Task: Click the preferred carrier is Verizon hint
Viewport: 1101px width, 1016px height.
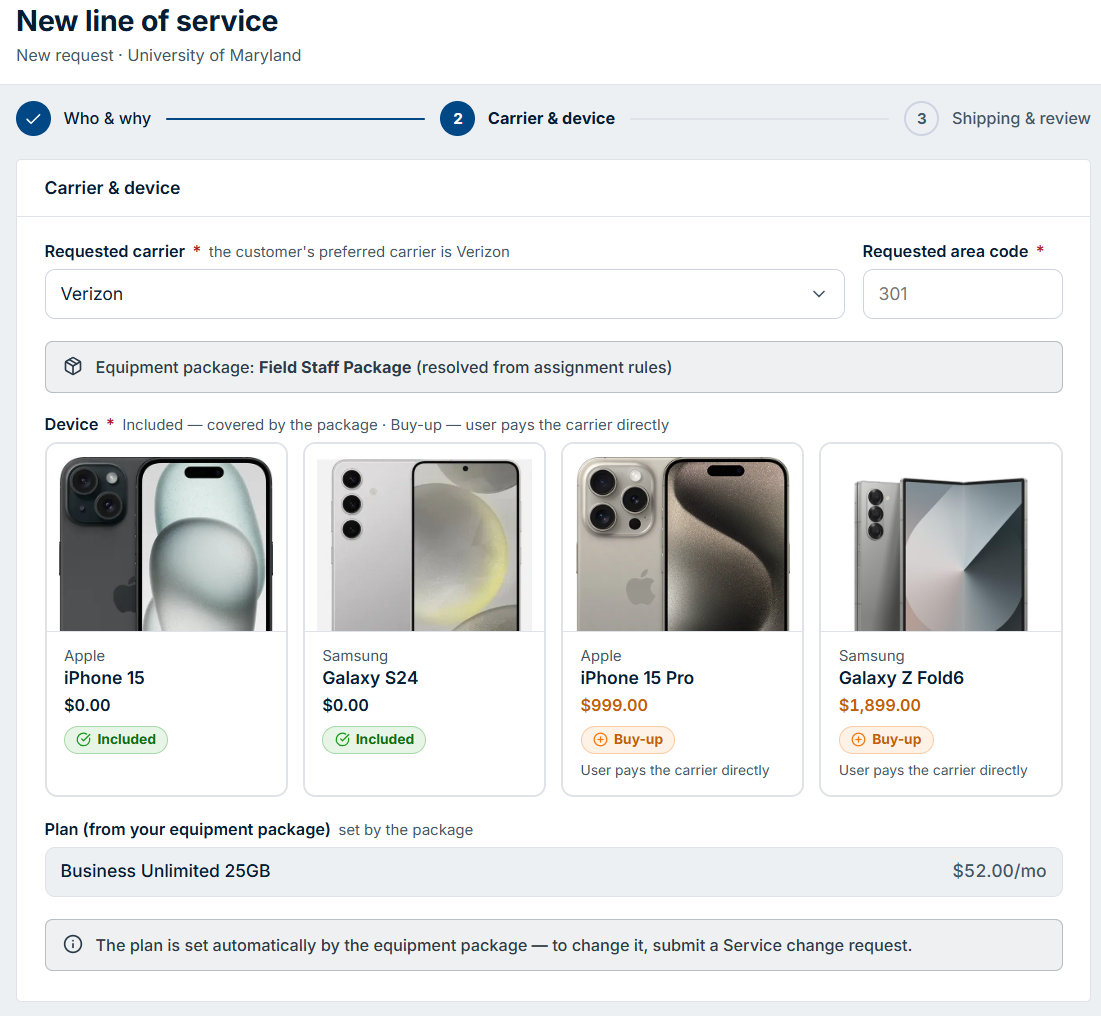Action: coord(359,251)
